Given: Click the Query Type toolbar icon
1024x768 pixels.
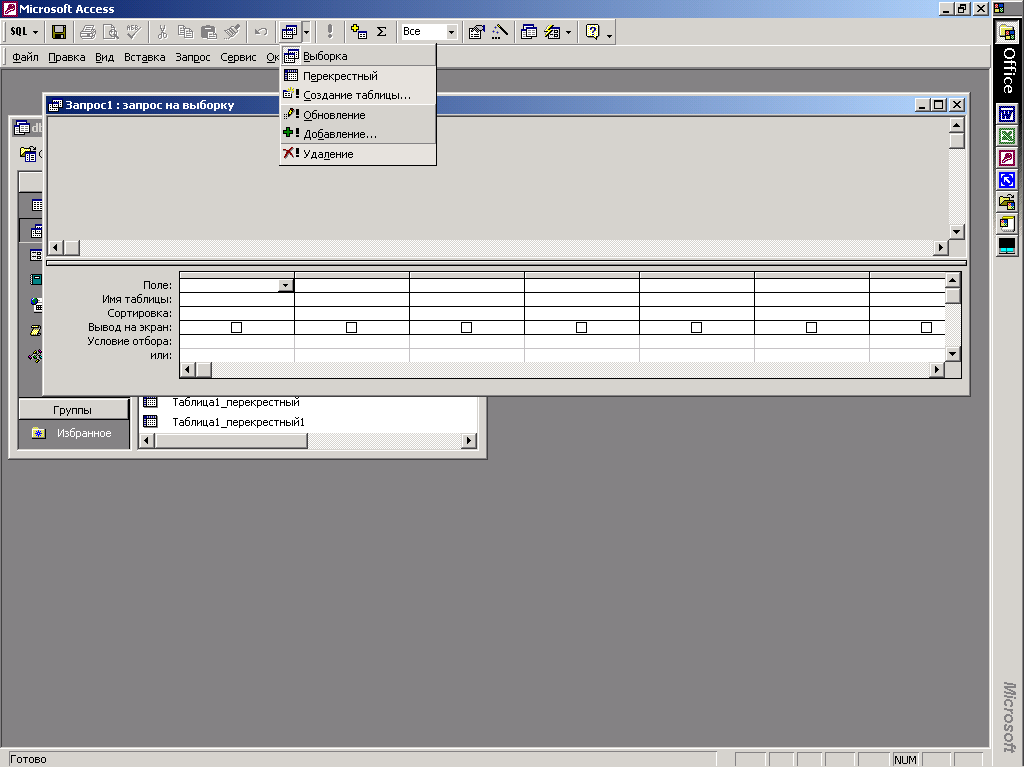Looking at the screenshot, I should point(289,31).
